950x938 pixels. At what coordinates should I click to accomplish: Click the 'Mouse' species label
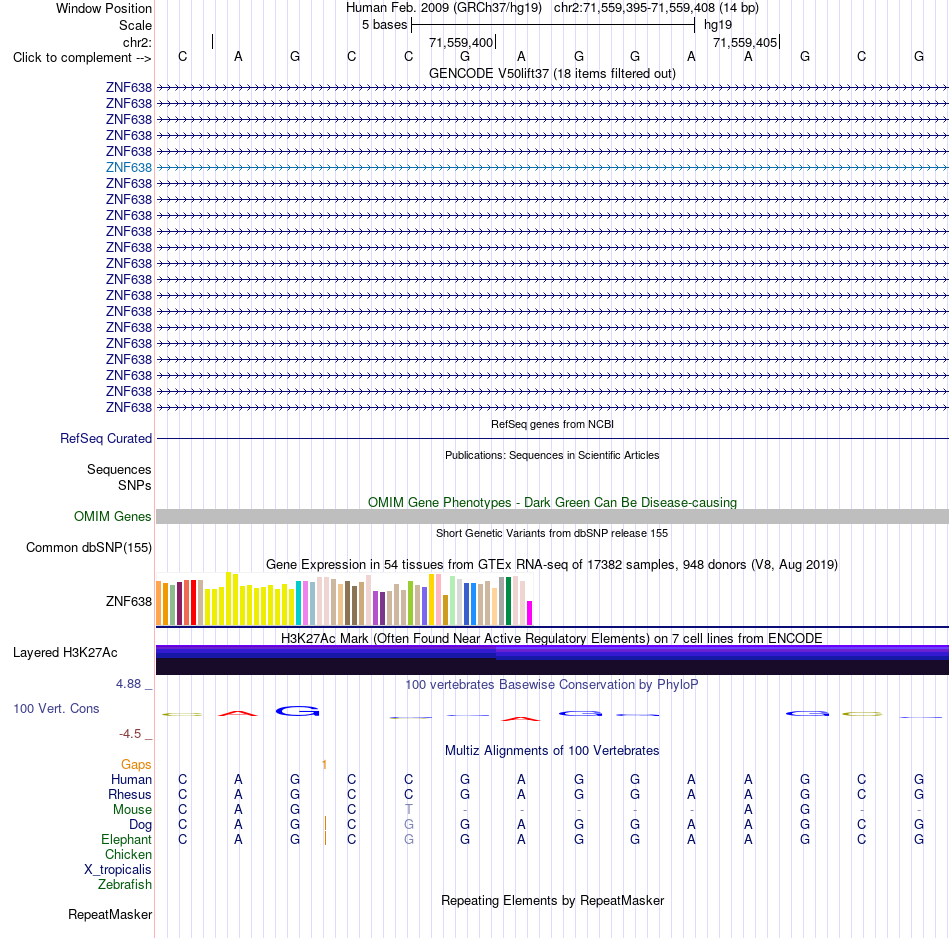click(x=132, y=810)
